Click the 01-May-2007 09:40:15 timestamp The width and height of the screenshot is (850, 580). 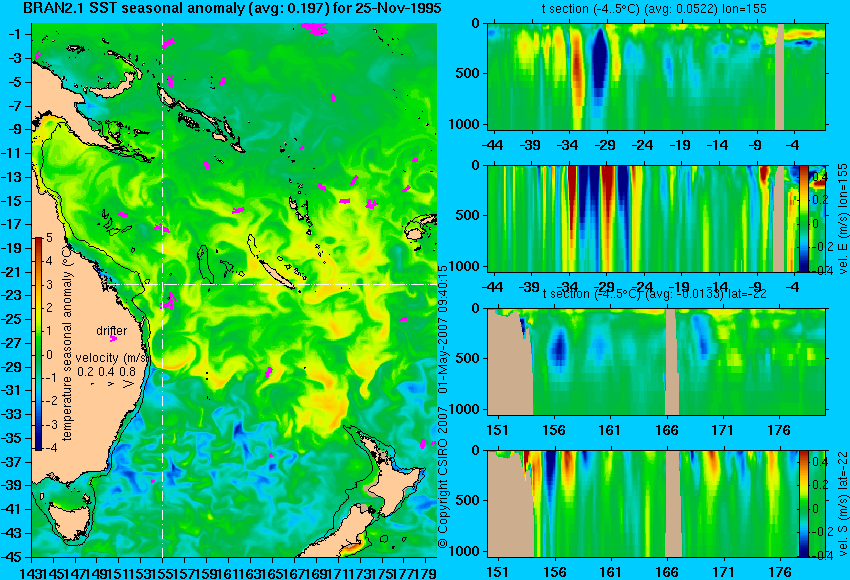point(443,330)
